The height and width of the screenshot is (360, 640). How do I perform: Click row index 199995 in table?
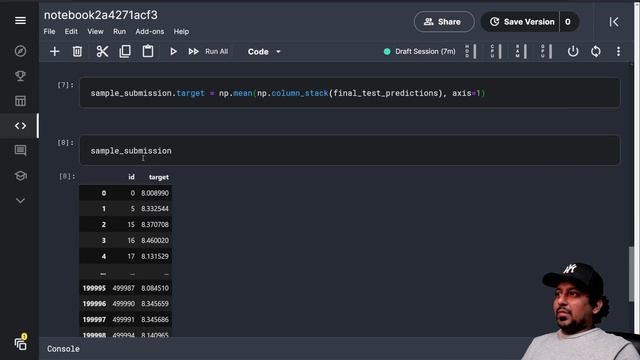(94, 288)
